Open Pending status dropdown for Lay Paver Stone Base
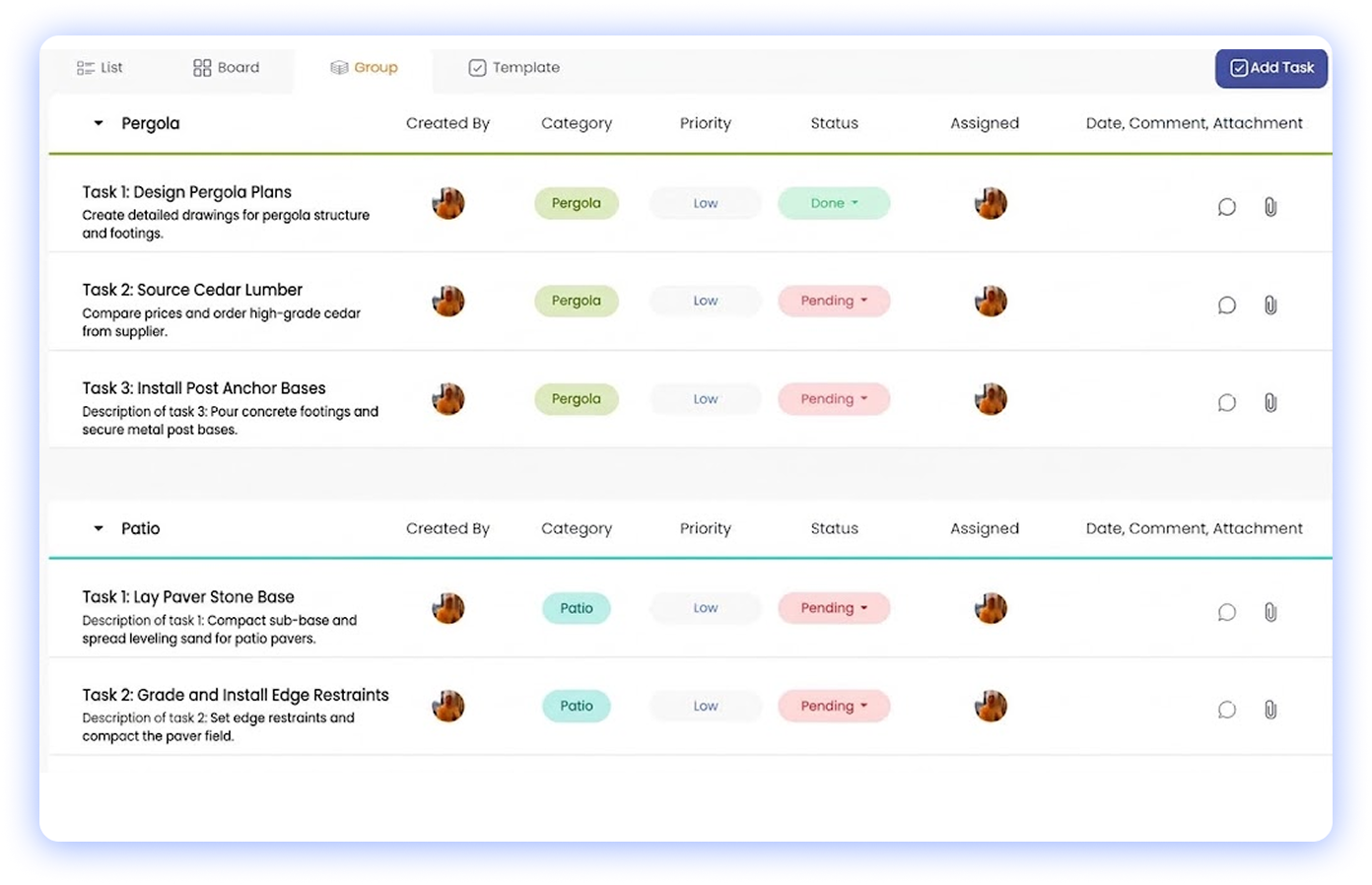The height and width of the screenshot is (885, 1372). [x=834, y=608]
